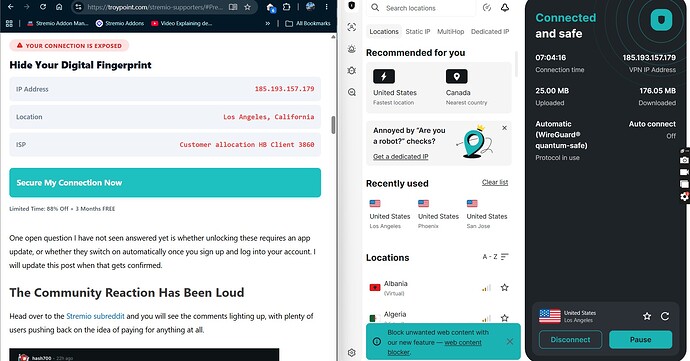Click the VPN IP address 185.193.157.179
Image resolution: width=690 pixels, height=361 pixels.
coord(649,58)
